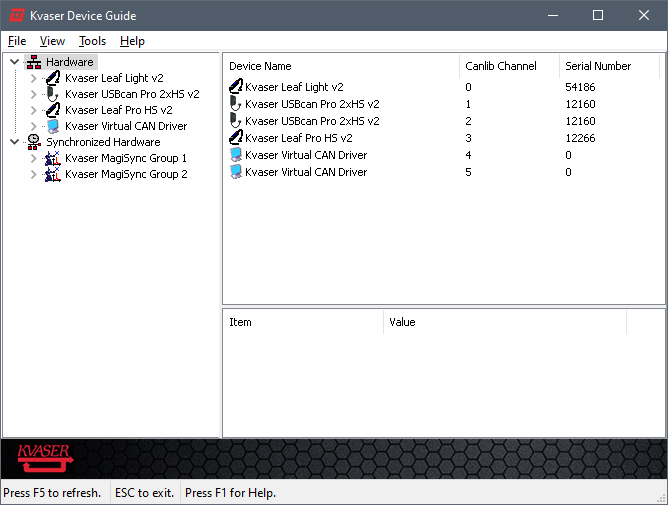Click the Leaf Light v2 icon in device list
The width and height of the screenshot is (668, 505).
pos(236,87)
